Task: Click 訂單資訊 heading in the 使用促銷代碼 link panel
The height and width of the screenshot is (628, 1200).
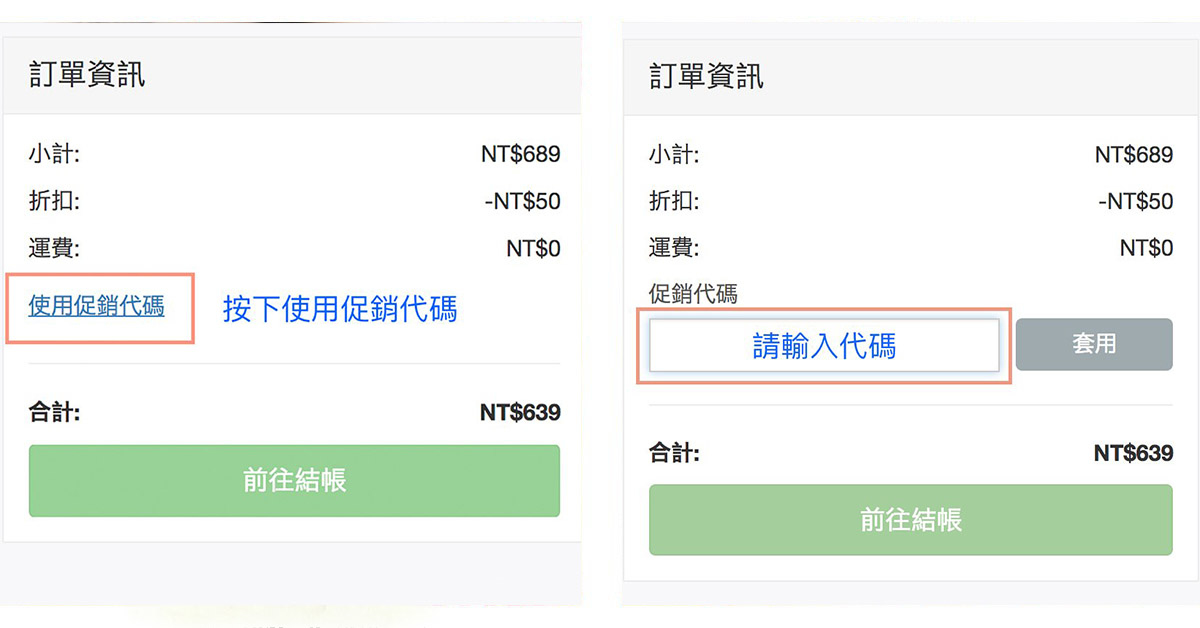Action: [x=87, y=75]
